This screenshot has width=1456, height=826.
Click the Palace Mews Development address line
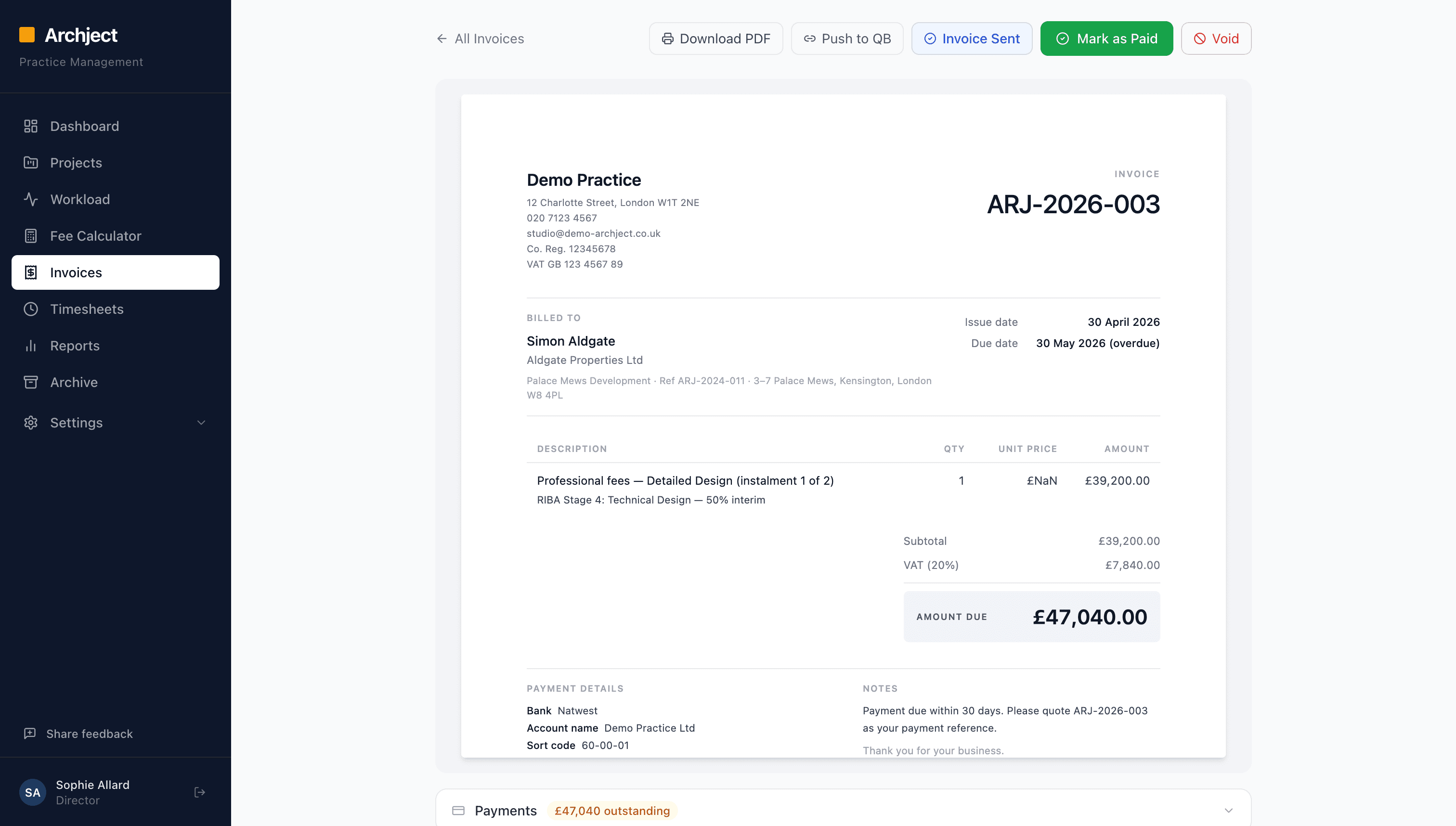pyautogui.click(x=728, y=387)
